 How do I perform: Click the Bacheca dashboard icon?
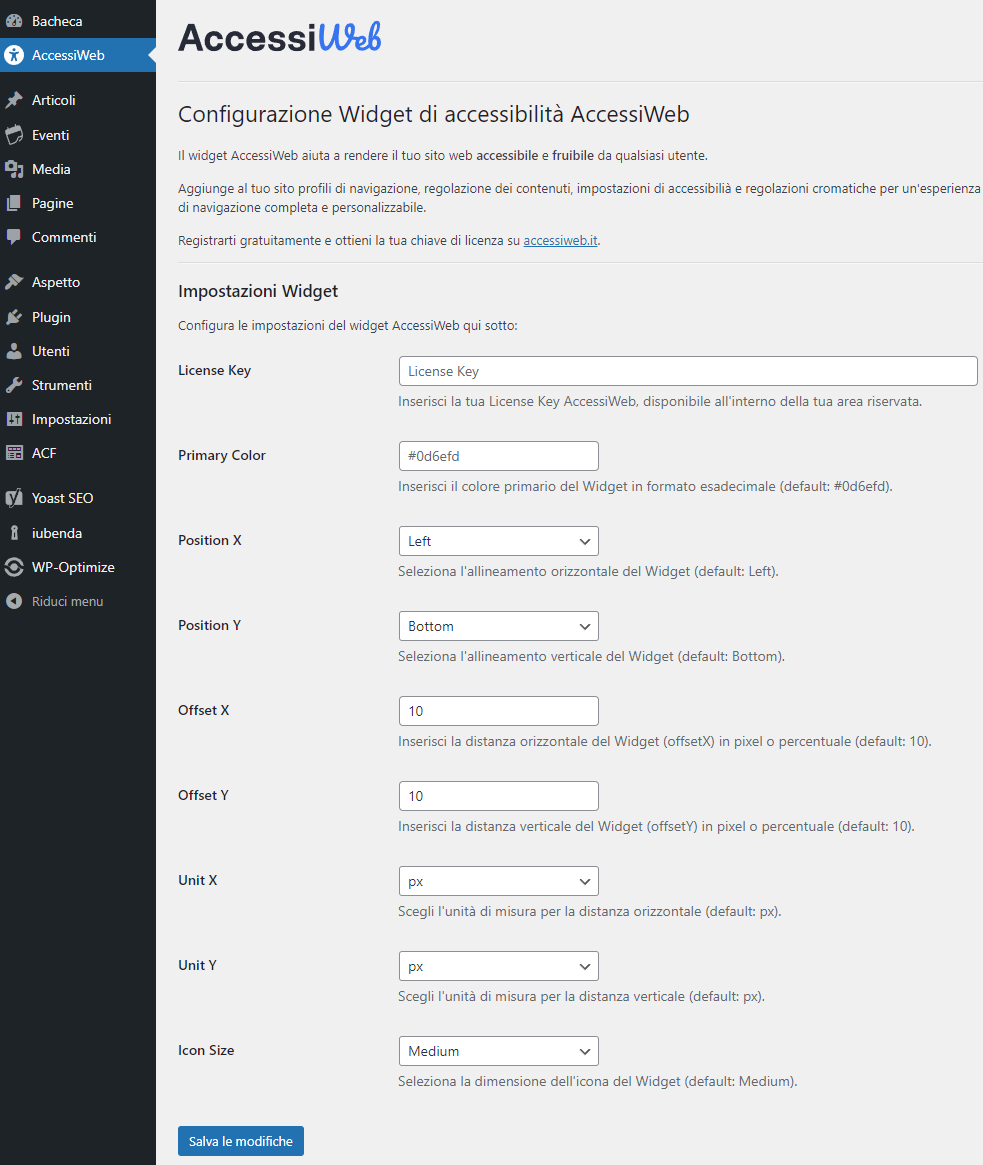[x=14, y=21]
